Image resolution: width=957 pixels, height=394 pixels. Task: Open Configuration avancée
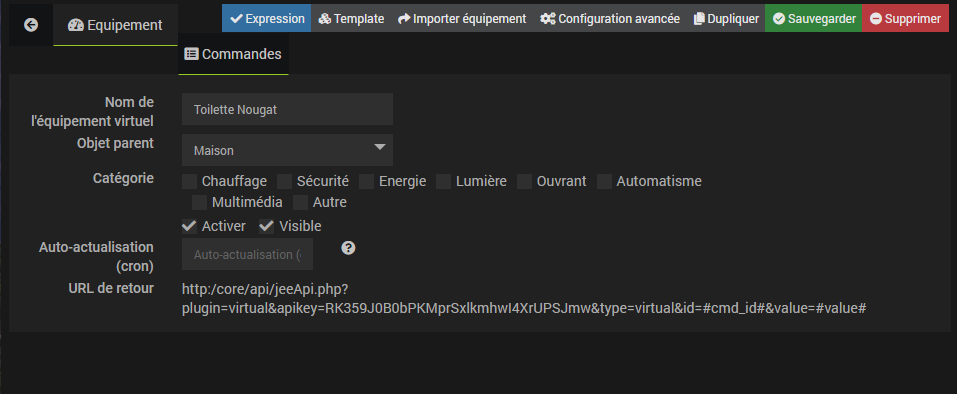point(610,18)
